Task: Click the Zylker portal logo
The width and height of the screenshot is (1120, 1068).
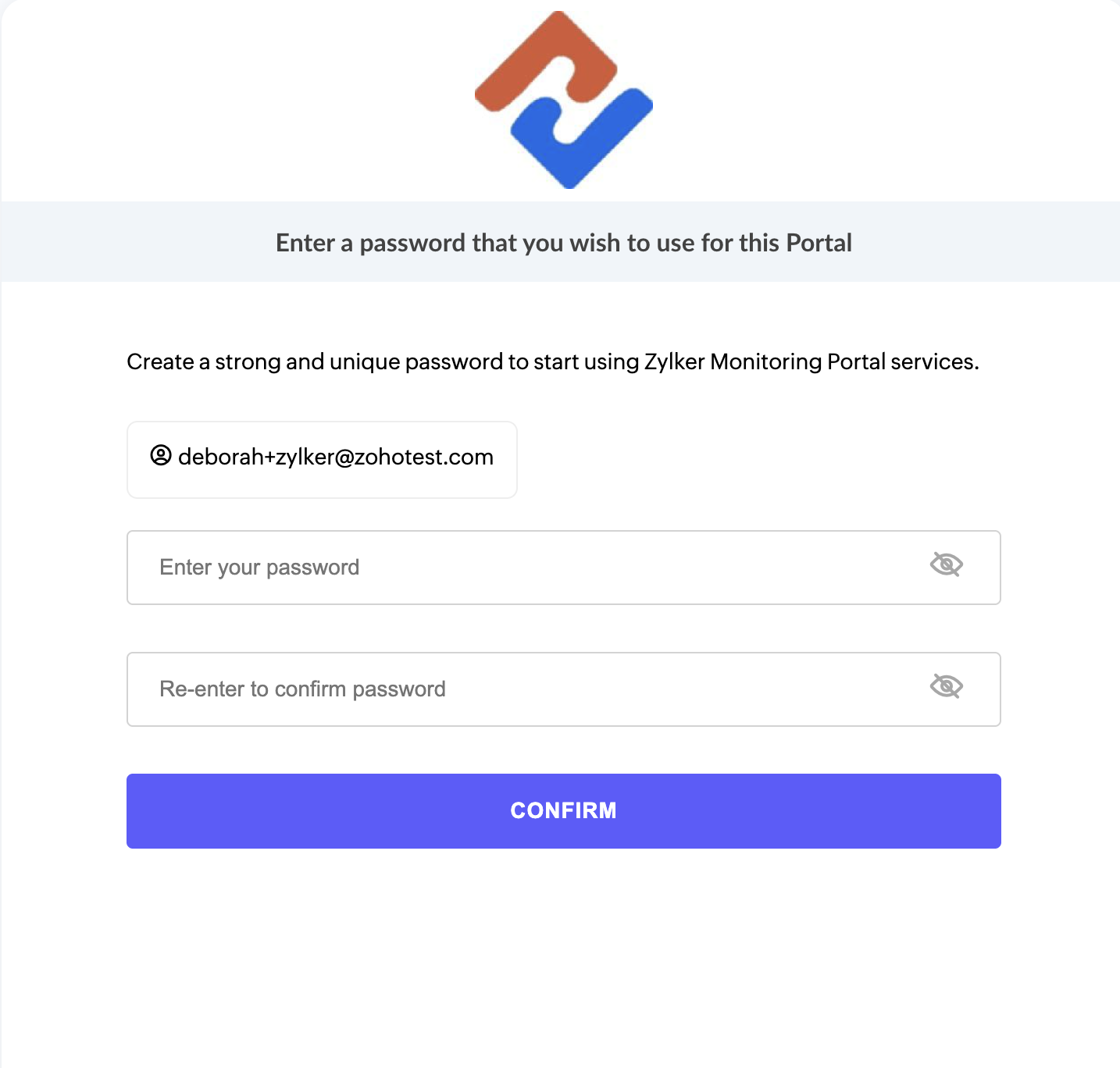Action: point(563,100)
